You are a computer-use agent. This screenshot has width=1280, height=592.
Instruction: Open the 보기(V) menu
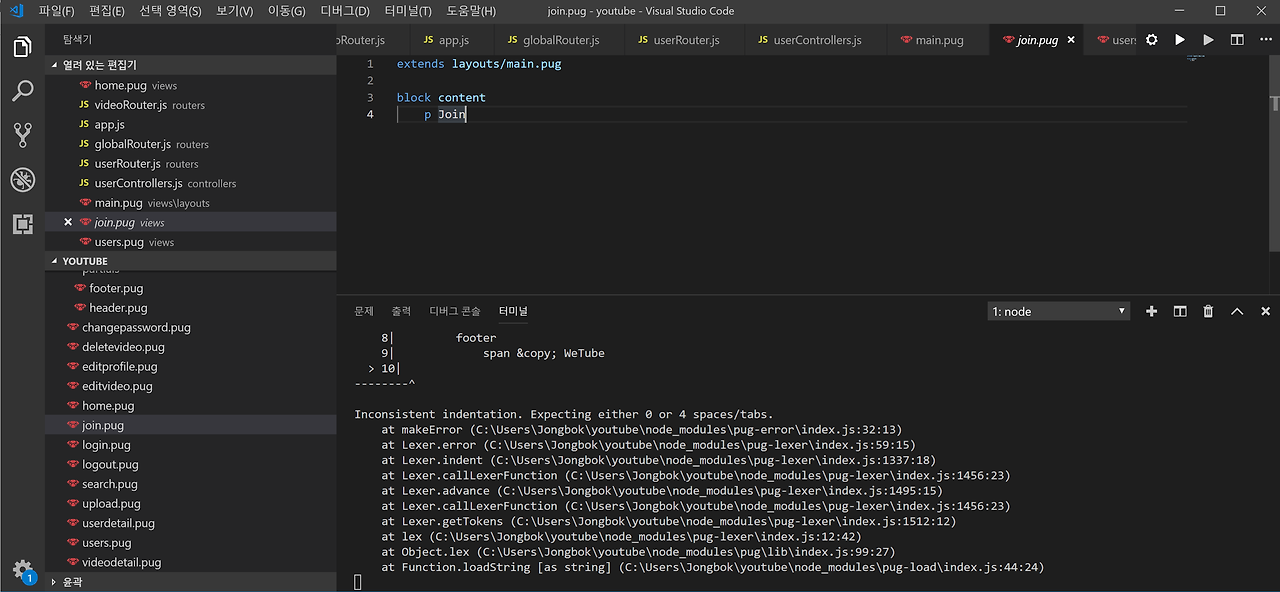(235, 11)
